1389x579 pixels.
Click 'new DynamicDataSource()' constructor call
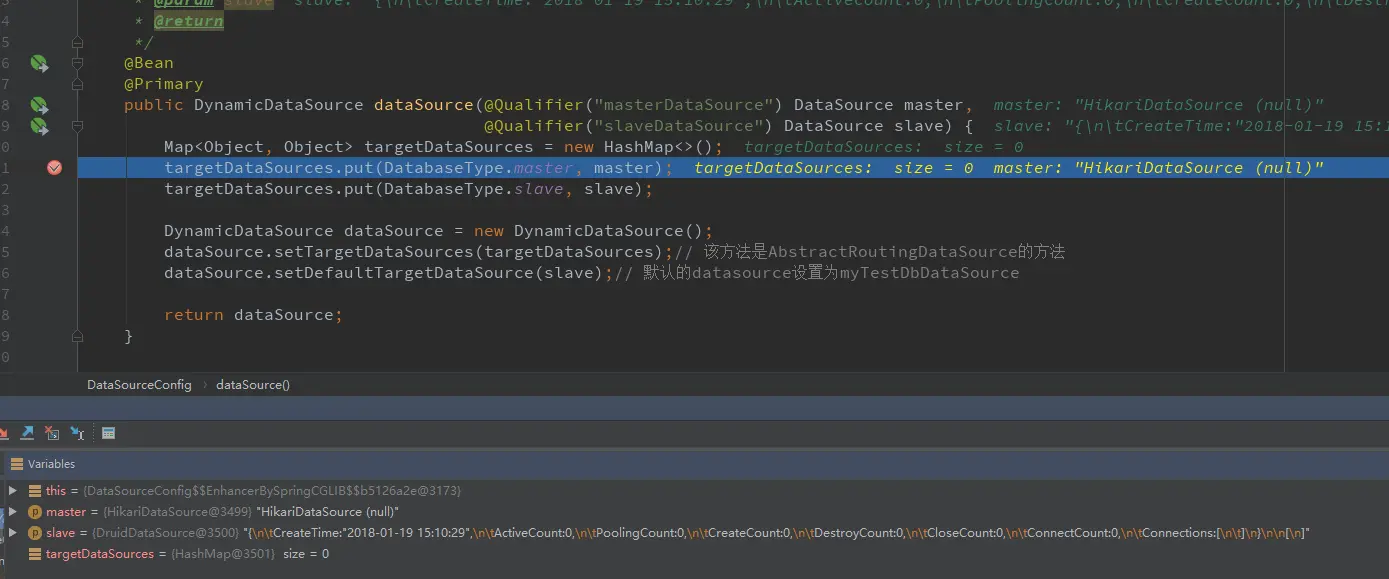pyautogui.click(x=588, y=231)
